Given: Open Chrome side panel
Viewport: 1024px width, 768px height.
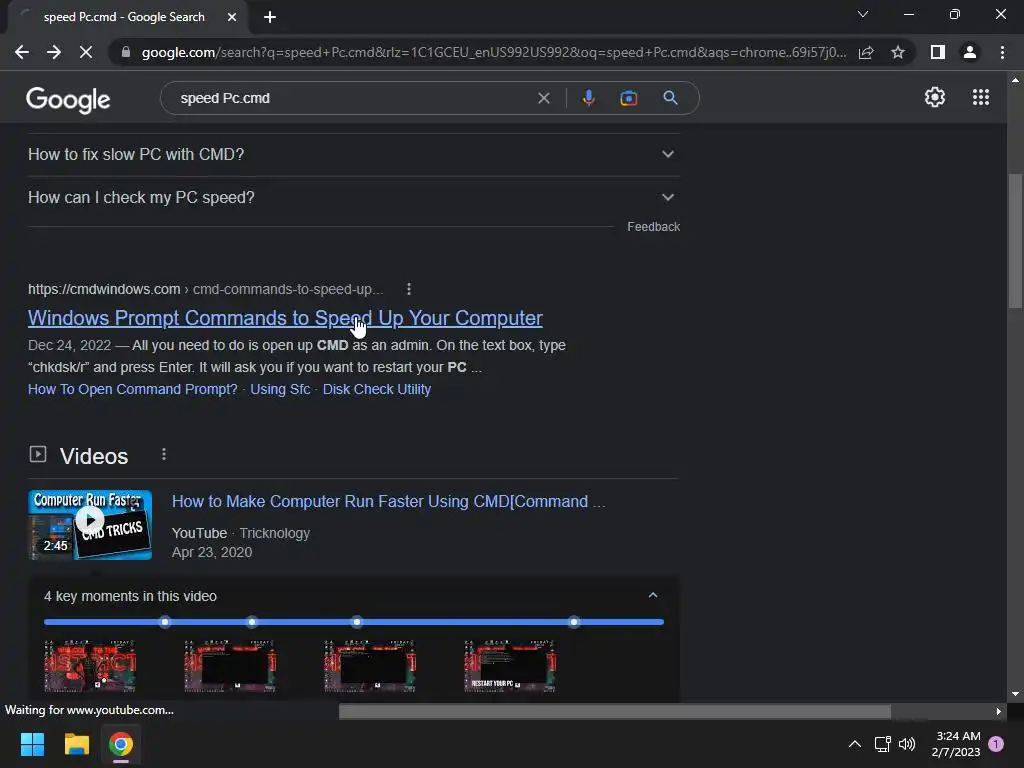Looking at the screenshot, I should click(938, 52).
